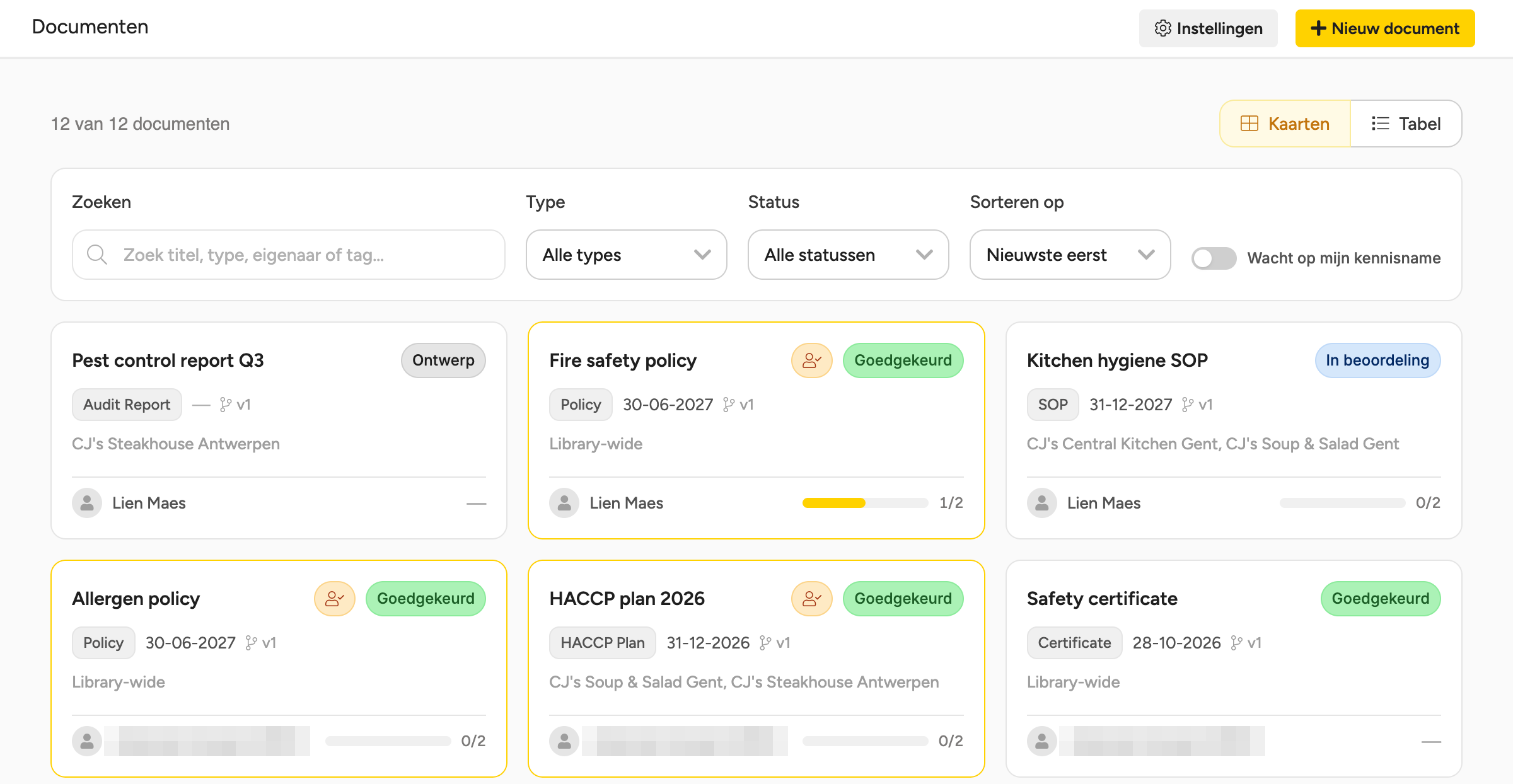The height and width of the screenshot is (784, 1513).
Task: Click the version icon on Fire safety policy
Action: (729, 405)
